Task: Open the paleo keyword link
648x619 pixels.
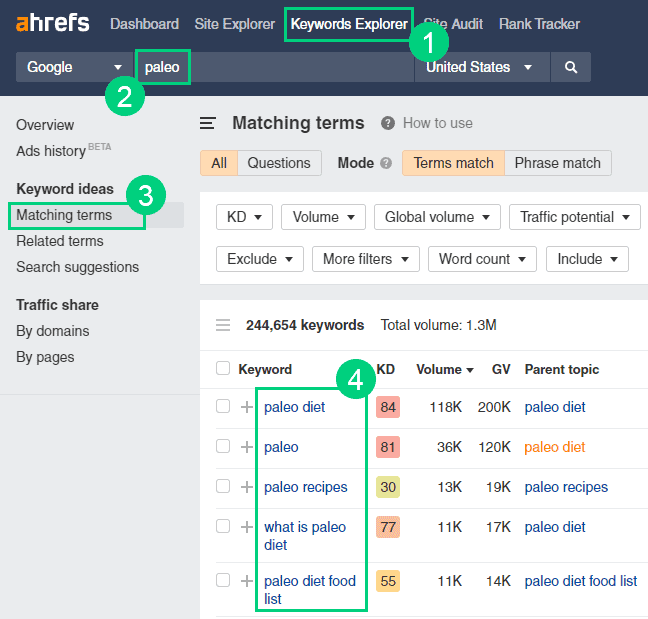Action: (x=281, y=447)
